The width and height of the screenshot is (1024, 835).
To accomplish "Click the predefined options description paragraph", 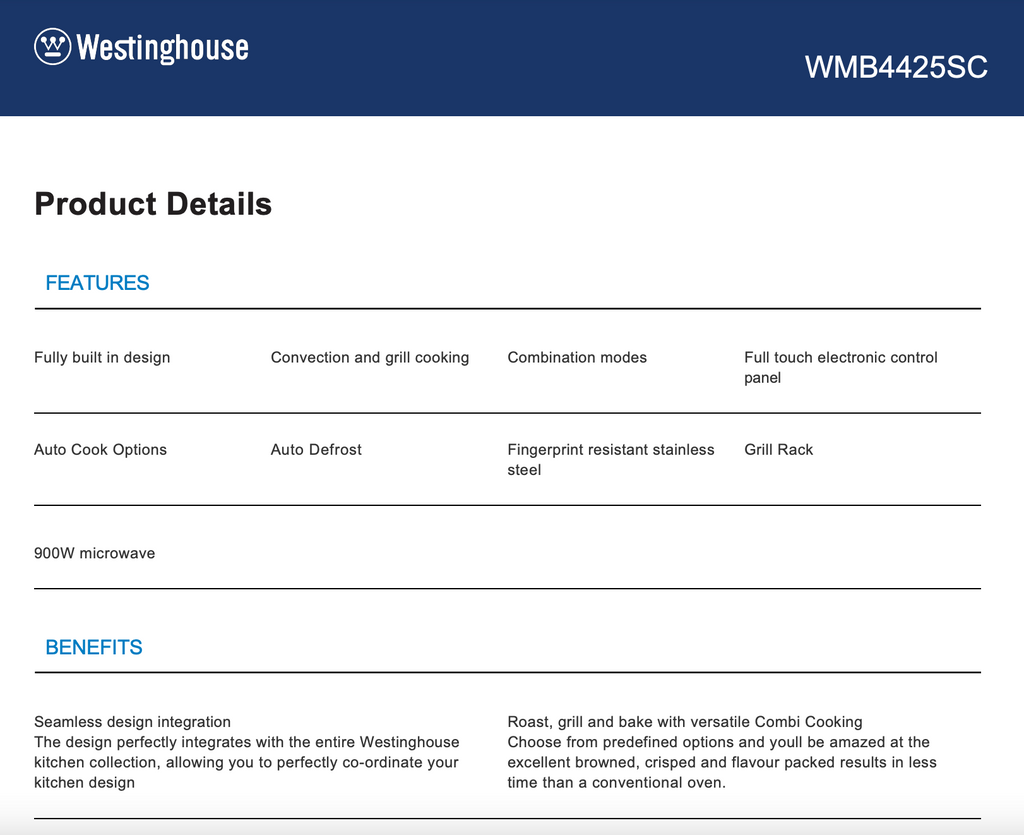I will tap(720, 762).
